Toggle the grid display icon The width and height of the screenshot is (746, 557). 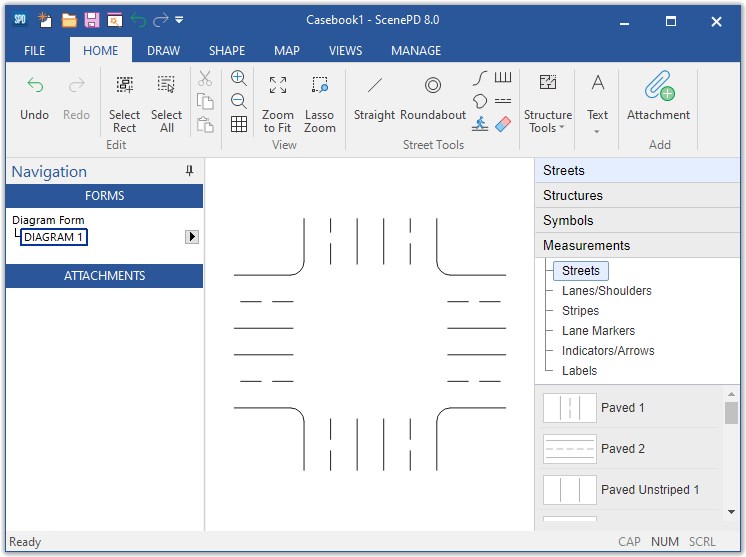click(239, 124)
